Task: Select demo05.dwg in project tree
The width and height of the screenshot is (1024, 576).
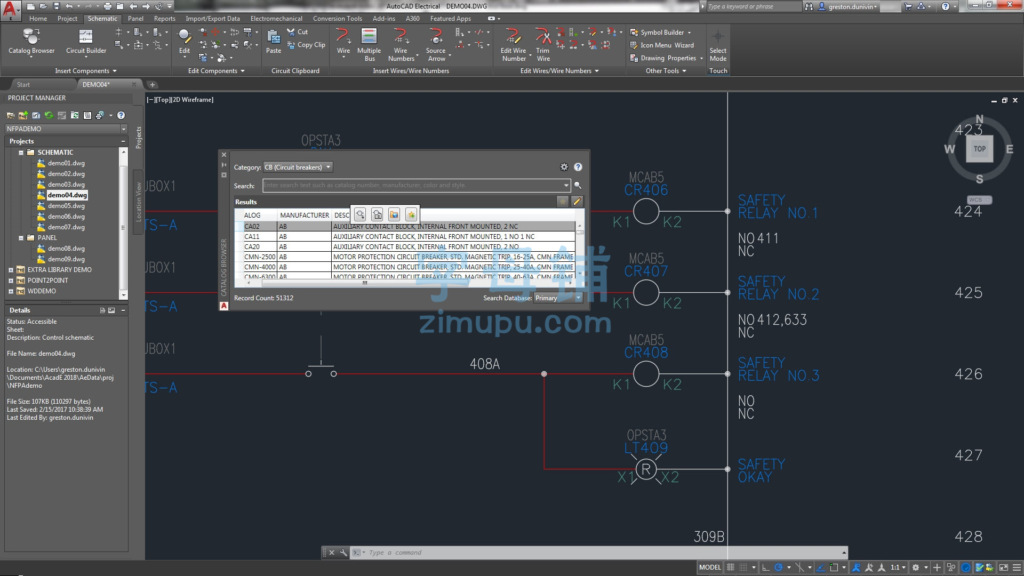Action: [x=66, y=206]
